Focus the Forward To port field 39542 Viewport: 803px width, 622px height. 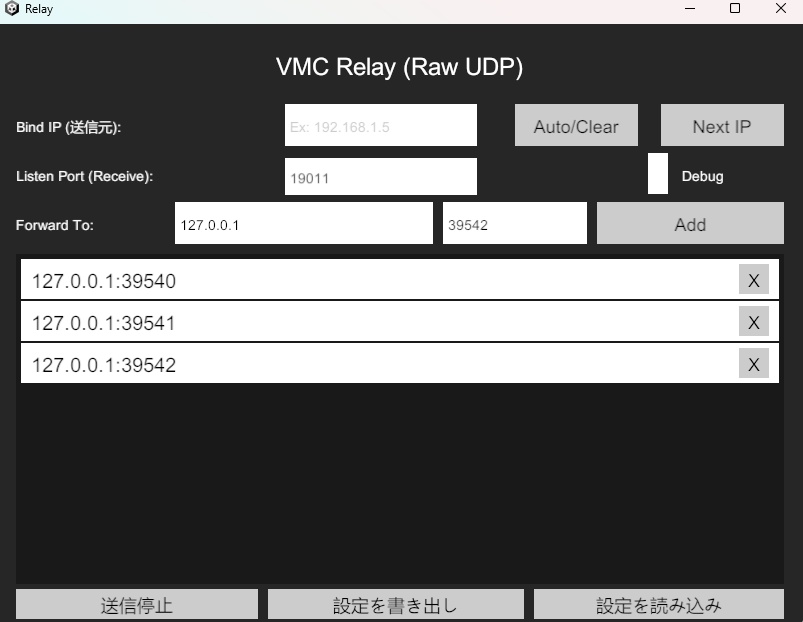515,223
